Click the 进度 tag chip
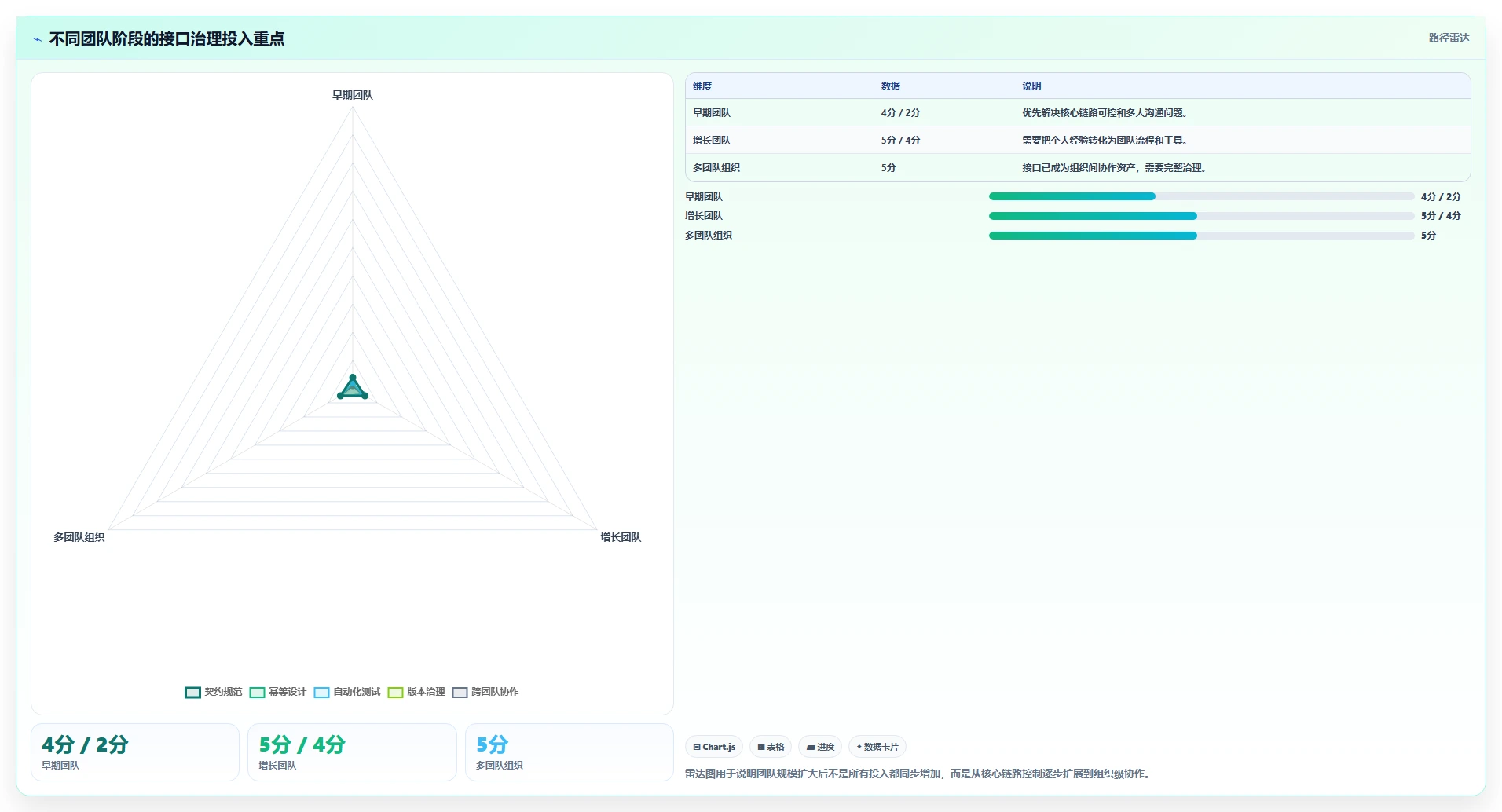The image size is (1502, 812). coord(820,747)
